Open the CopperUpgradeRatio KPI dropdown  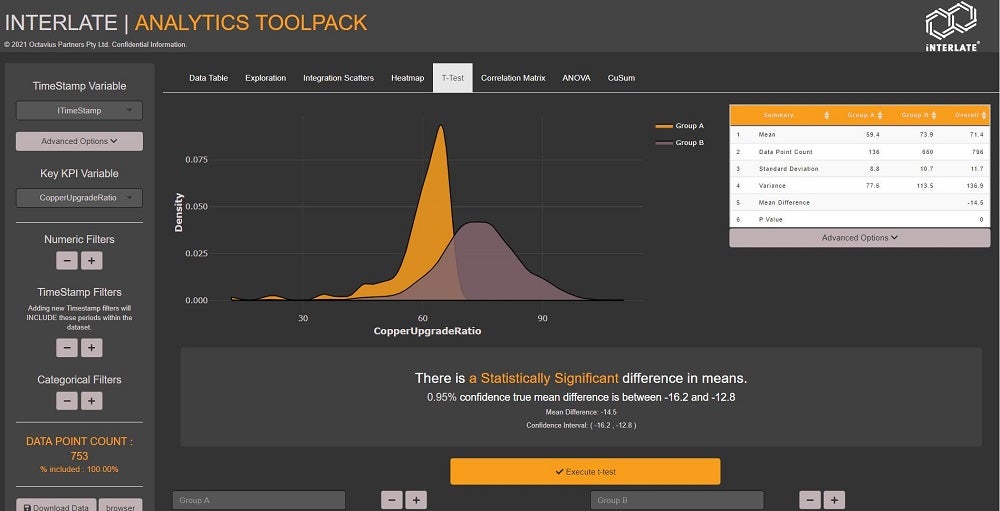pyautogui.click(x=79, y=198)
